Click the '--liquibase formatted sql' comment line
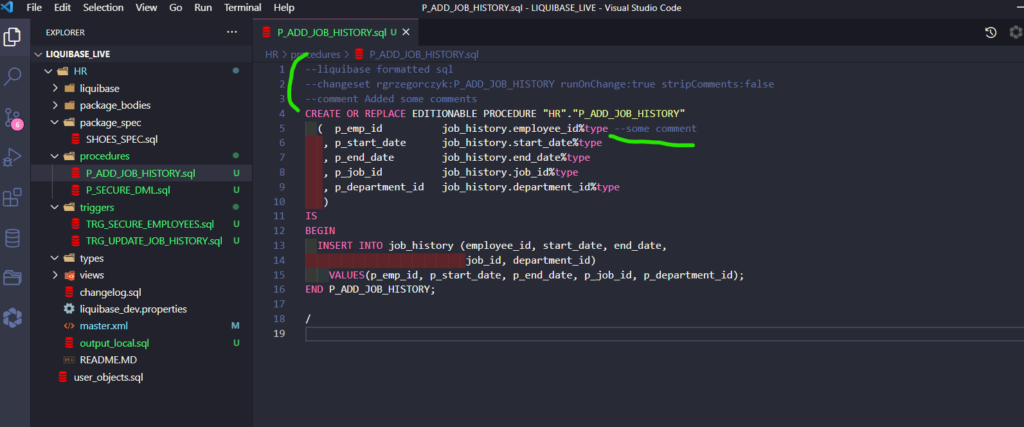This screenshot has height=427, width=1024. click(x=379, y=69)
